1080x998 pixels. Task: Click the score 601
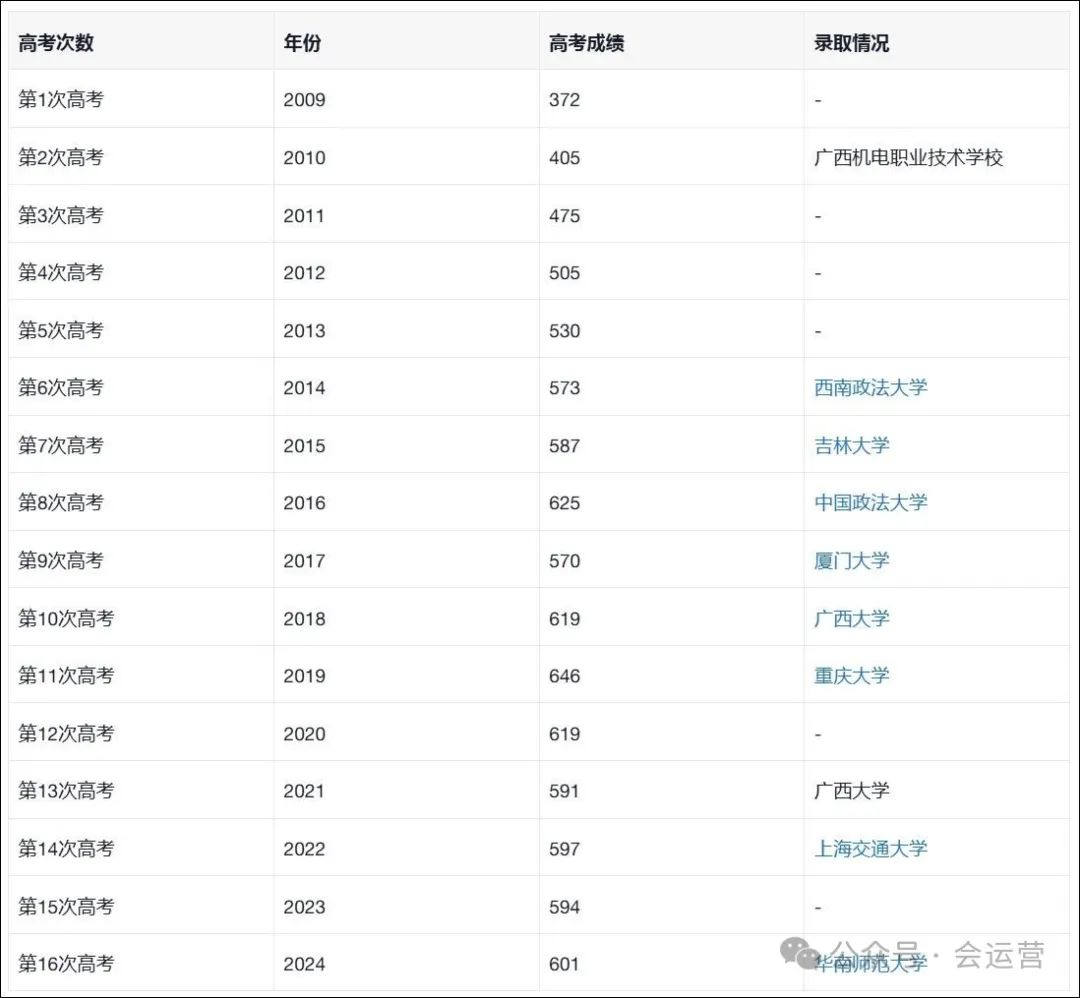point(564,964)
